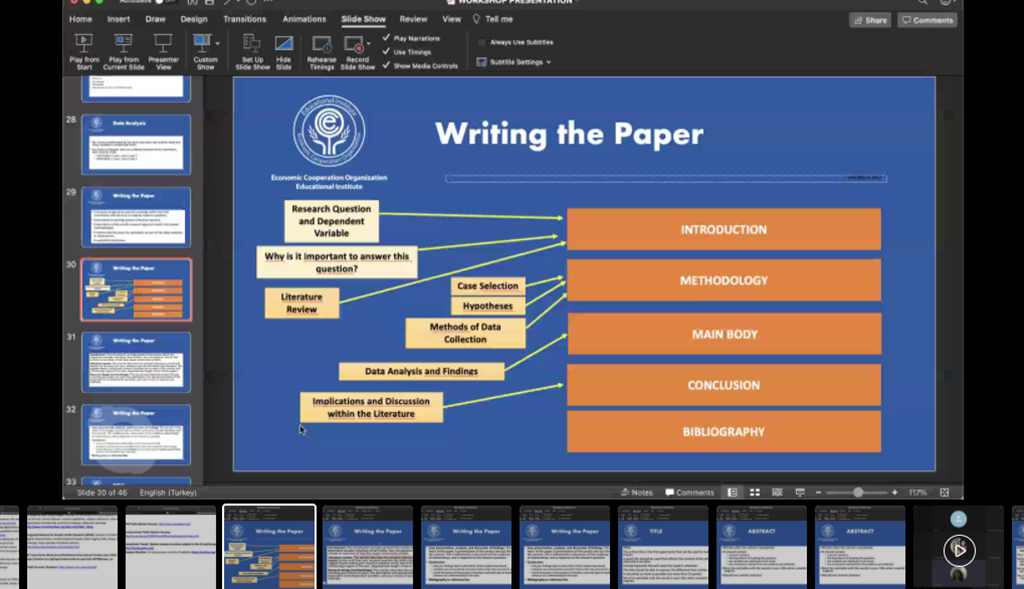Click INTRODUCTION box on slide

[x=724, y=229]
